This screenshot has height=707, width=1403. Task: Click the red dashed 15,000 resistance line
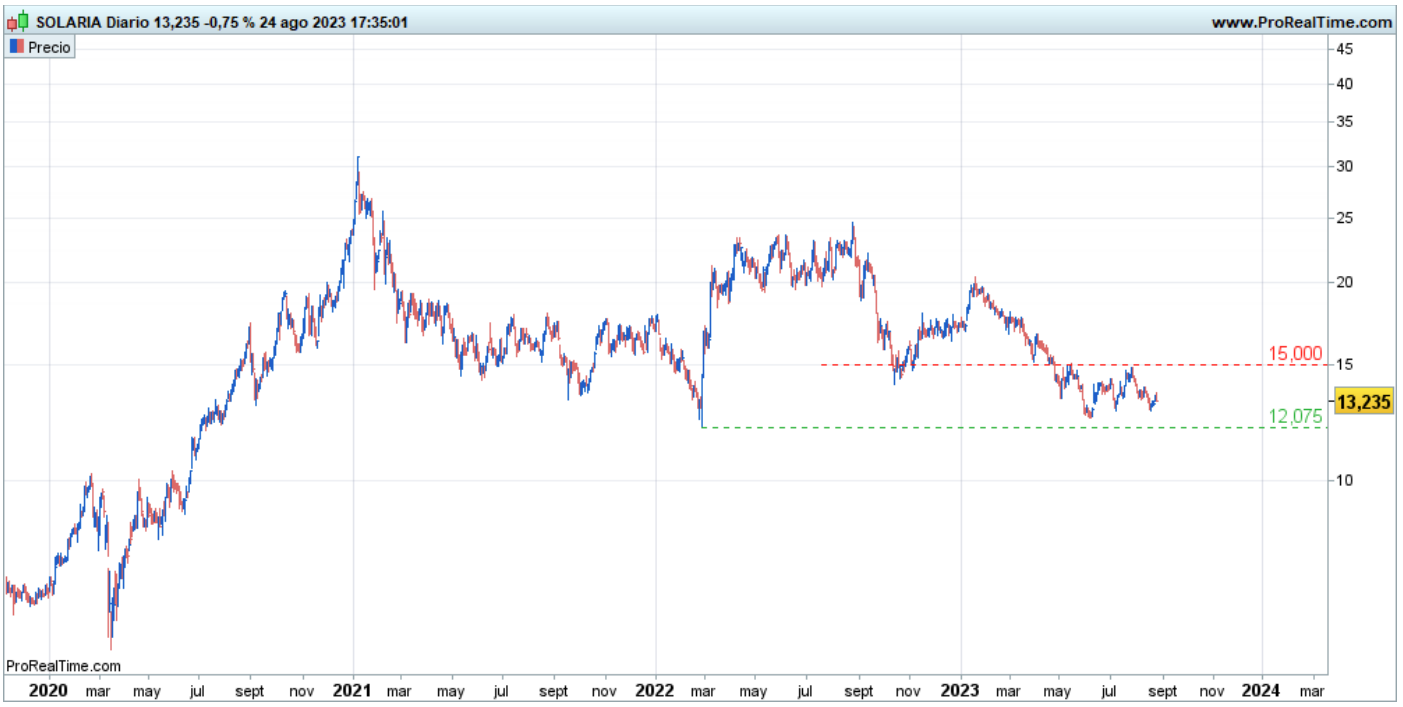[x=1072, y=364]
